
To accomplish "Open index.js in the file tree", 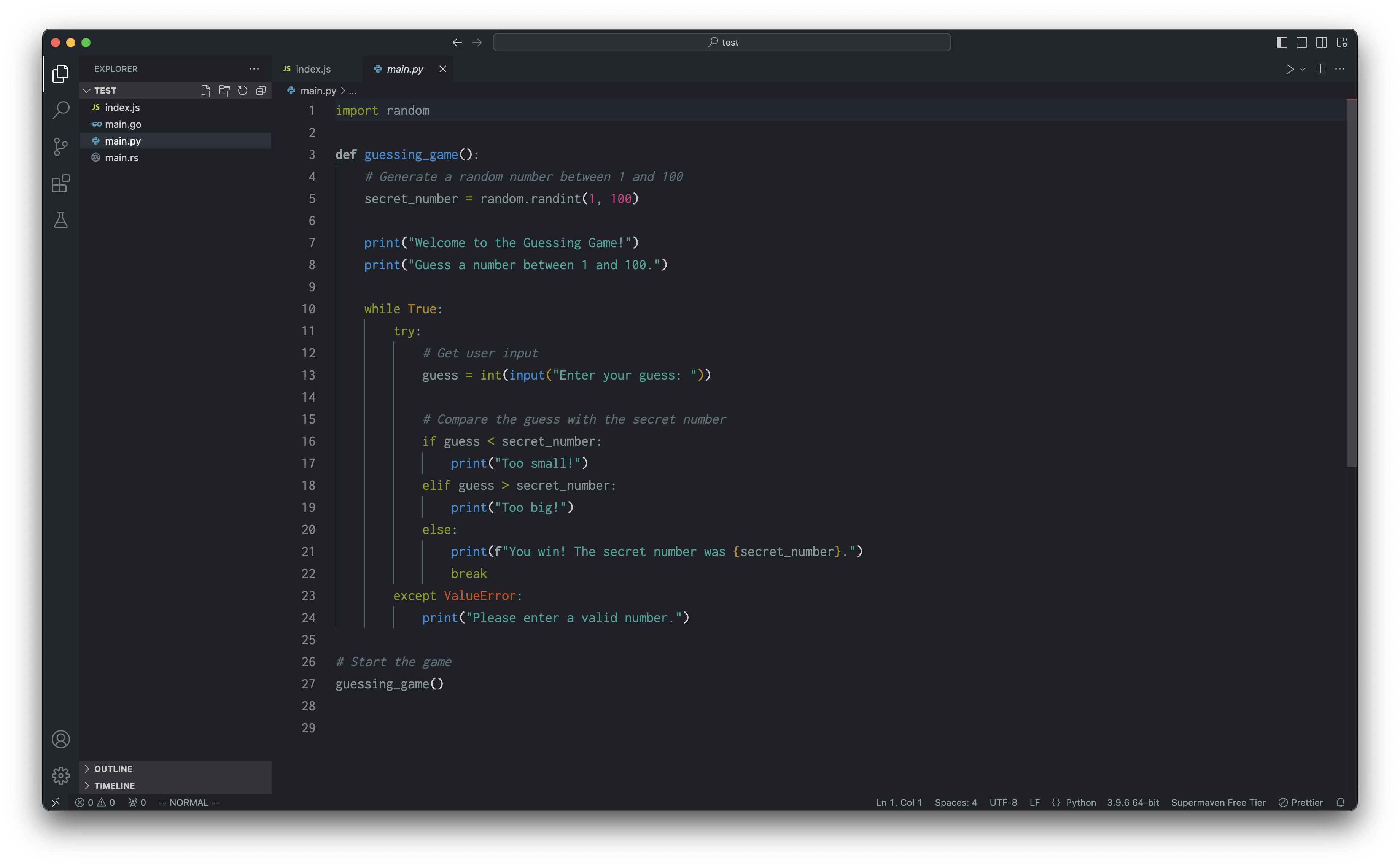I will click(175, 107).
